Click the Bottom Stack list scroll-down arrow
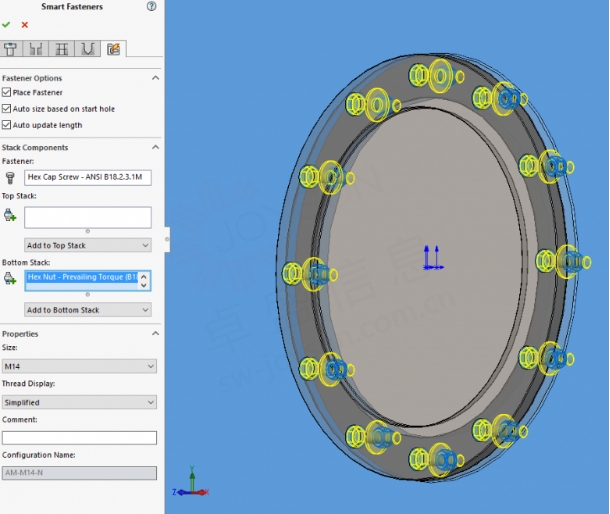This screenshot has width=610, height=514. [x=144, y=286]
